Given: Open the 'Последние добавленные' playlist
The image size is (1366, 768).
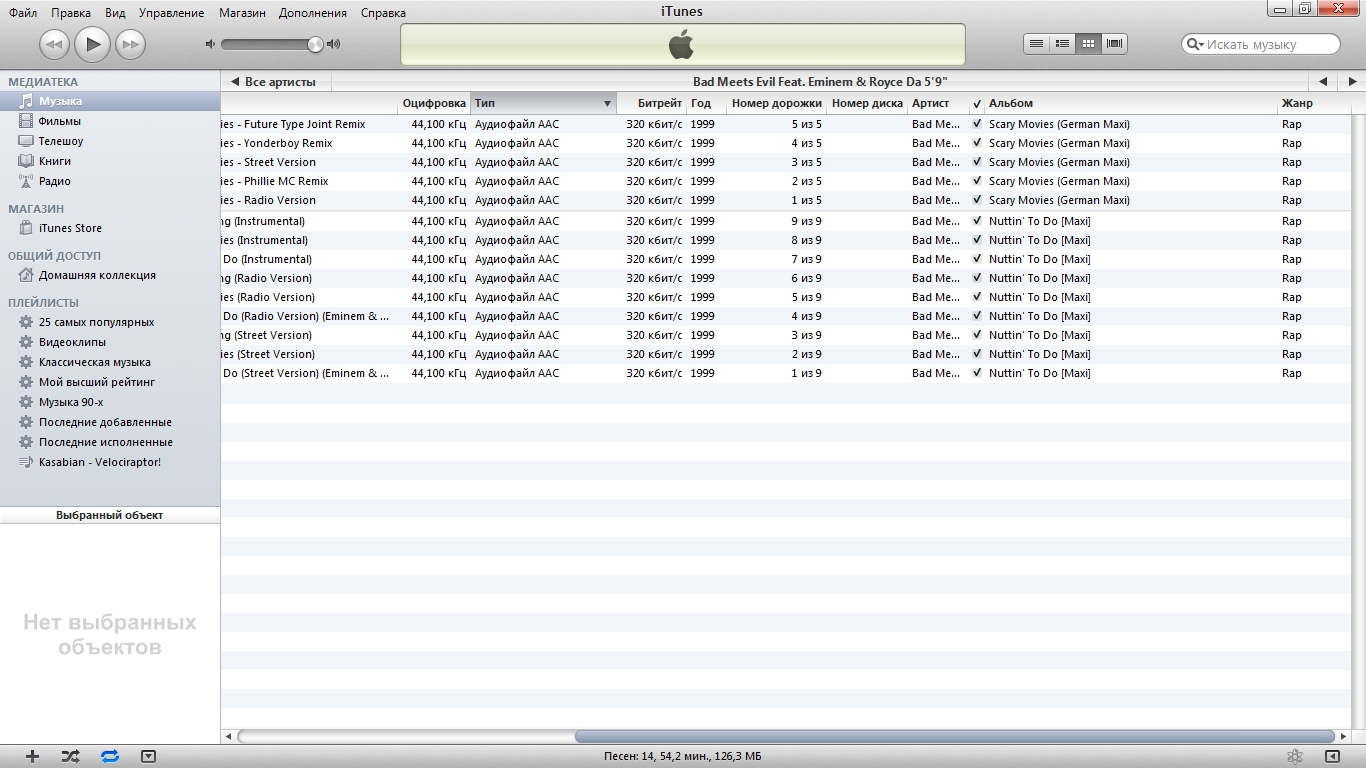Looking at the screenshot, I should tap(110, 422).
